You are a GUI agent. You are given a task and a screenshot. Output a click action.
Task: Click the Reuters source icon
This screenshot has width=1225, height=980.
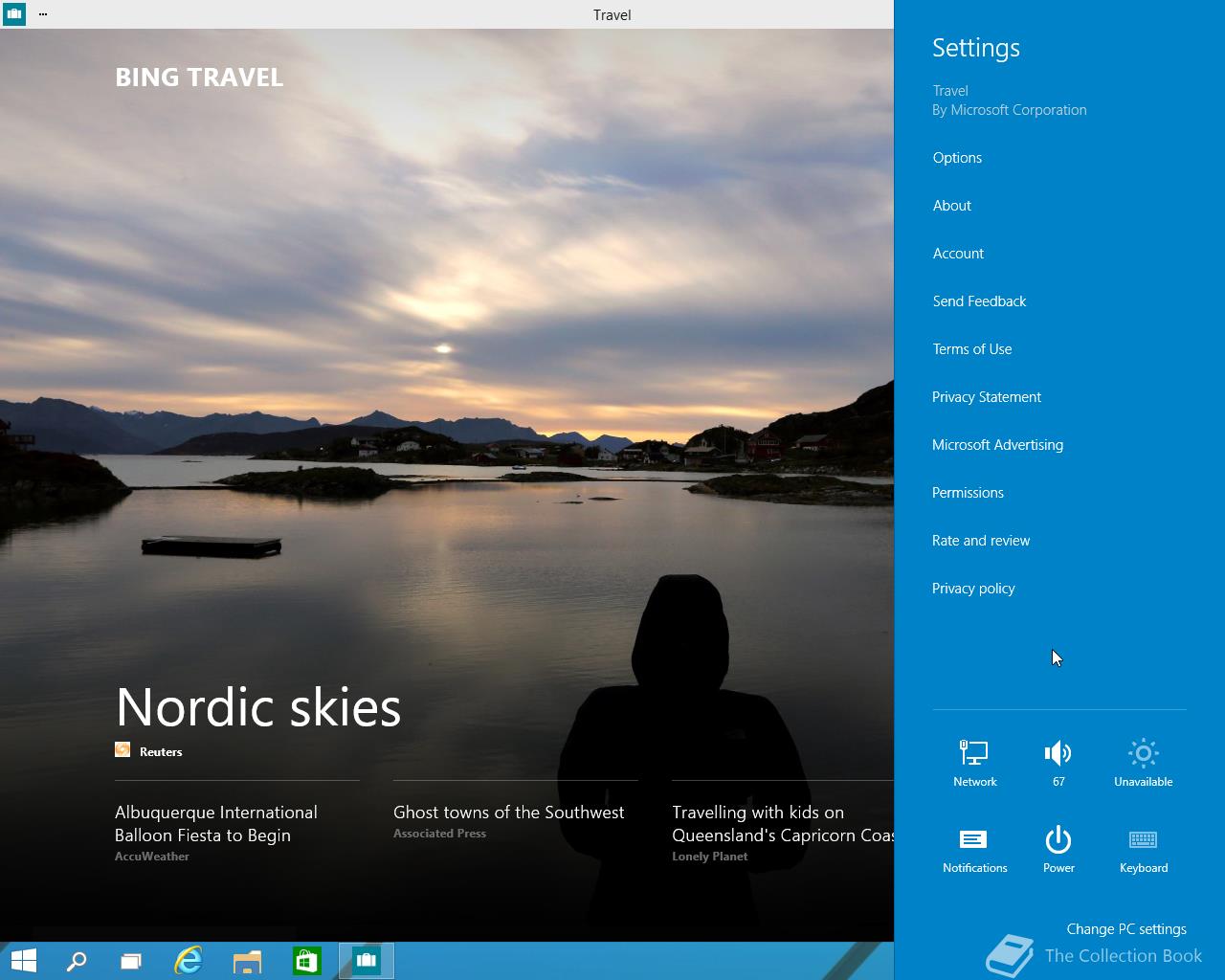(x=122, y=750)
